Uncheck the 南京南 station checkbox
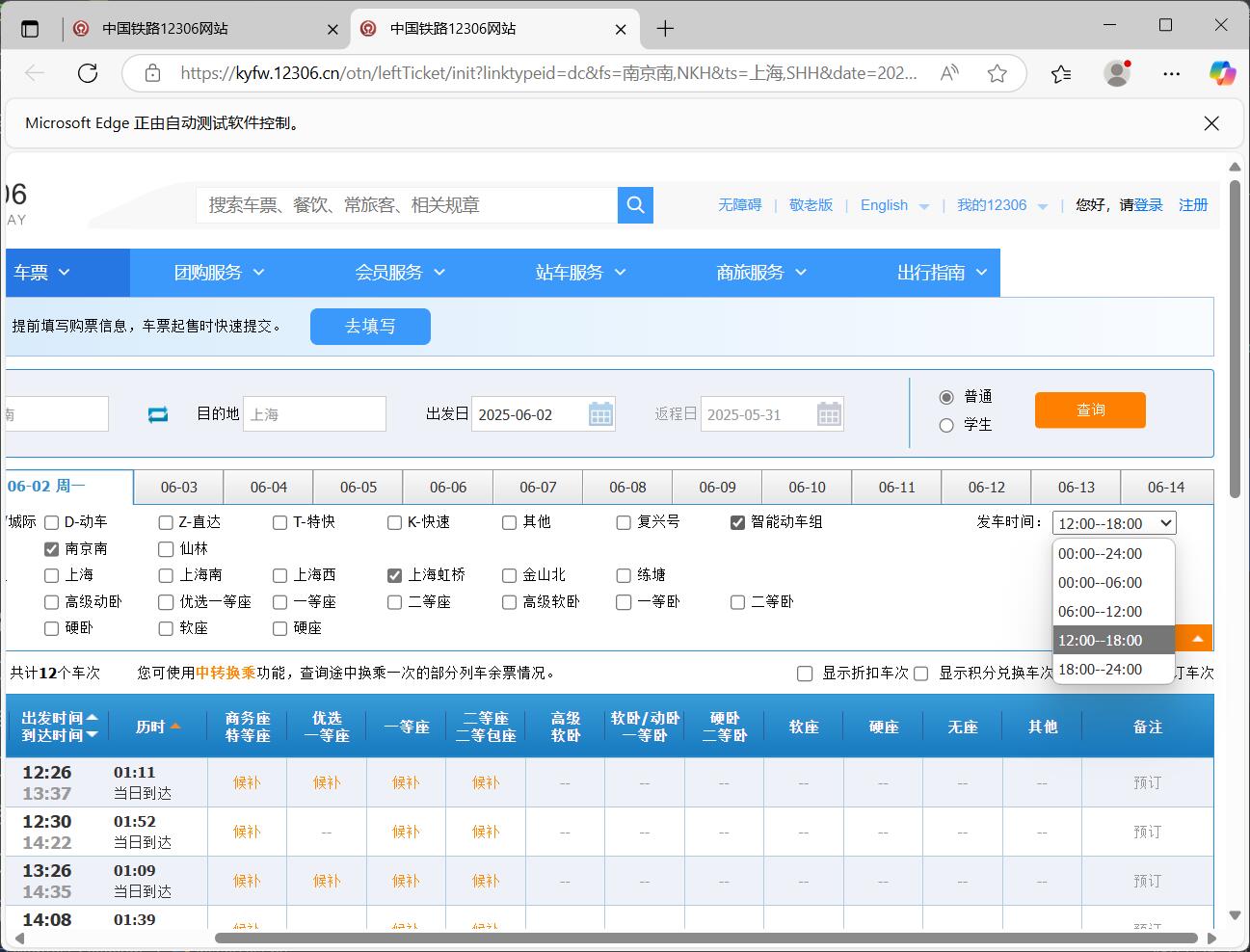 [52, 549]
